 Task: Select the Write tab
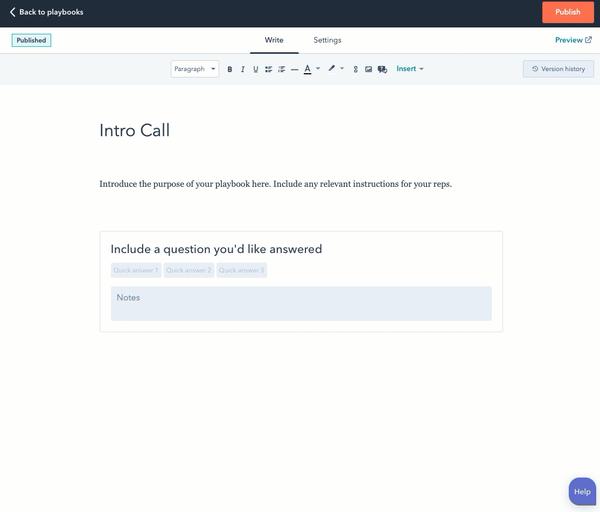[x=274, y=40]
